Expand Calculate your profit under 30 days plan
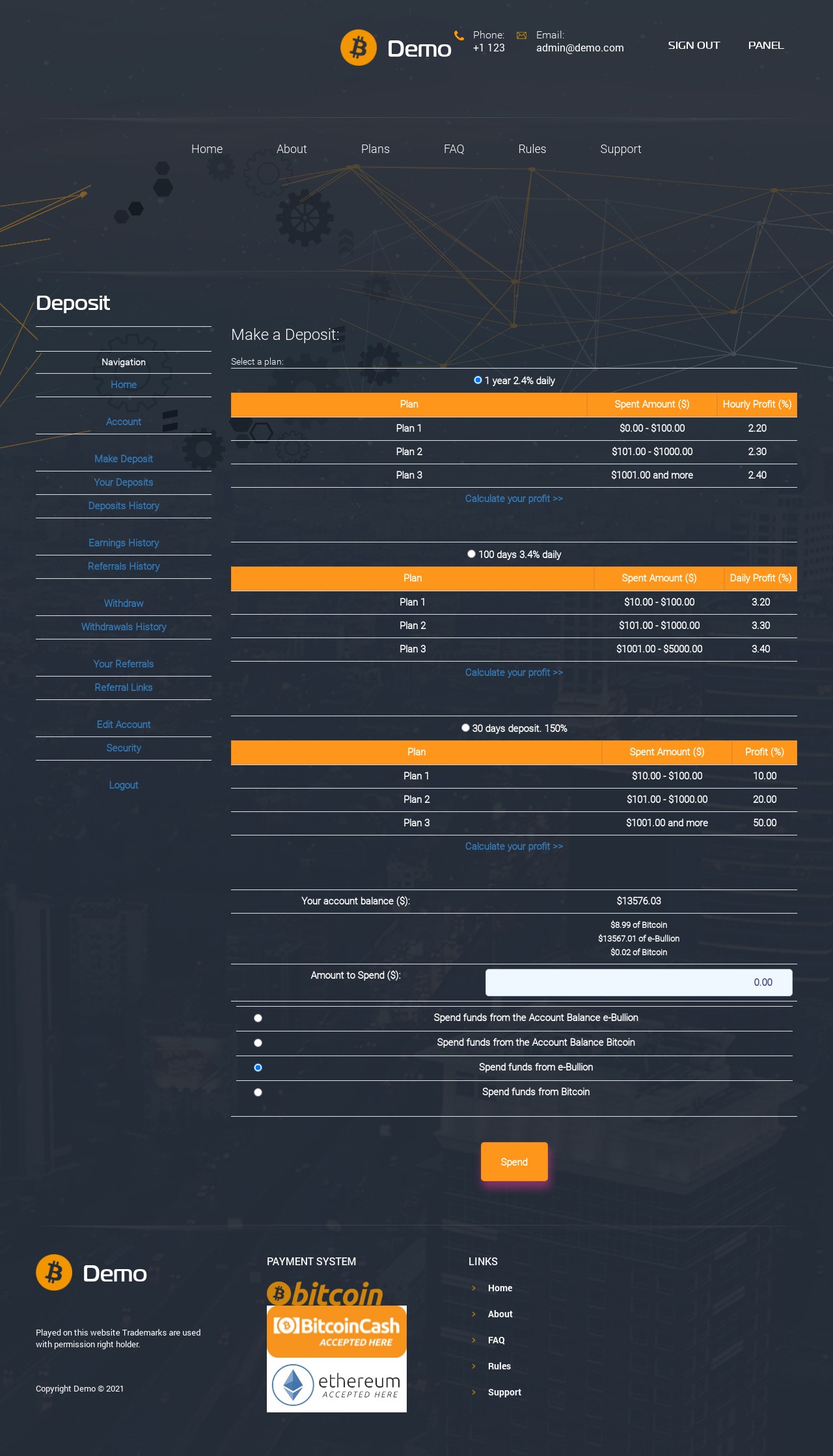The height and width of the screenshot is (1456, 833). [x=513, y=847]
